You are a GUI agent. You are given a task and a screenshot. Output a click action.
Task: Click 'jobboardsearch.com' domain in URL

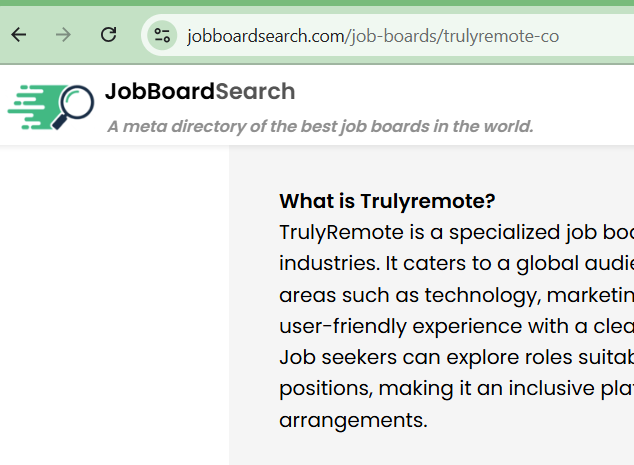tap(266, 36)
